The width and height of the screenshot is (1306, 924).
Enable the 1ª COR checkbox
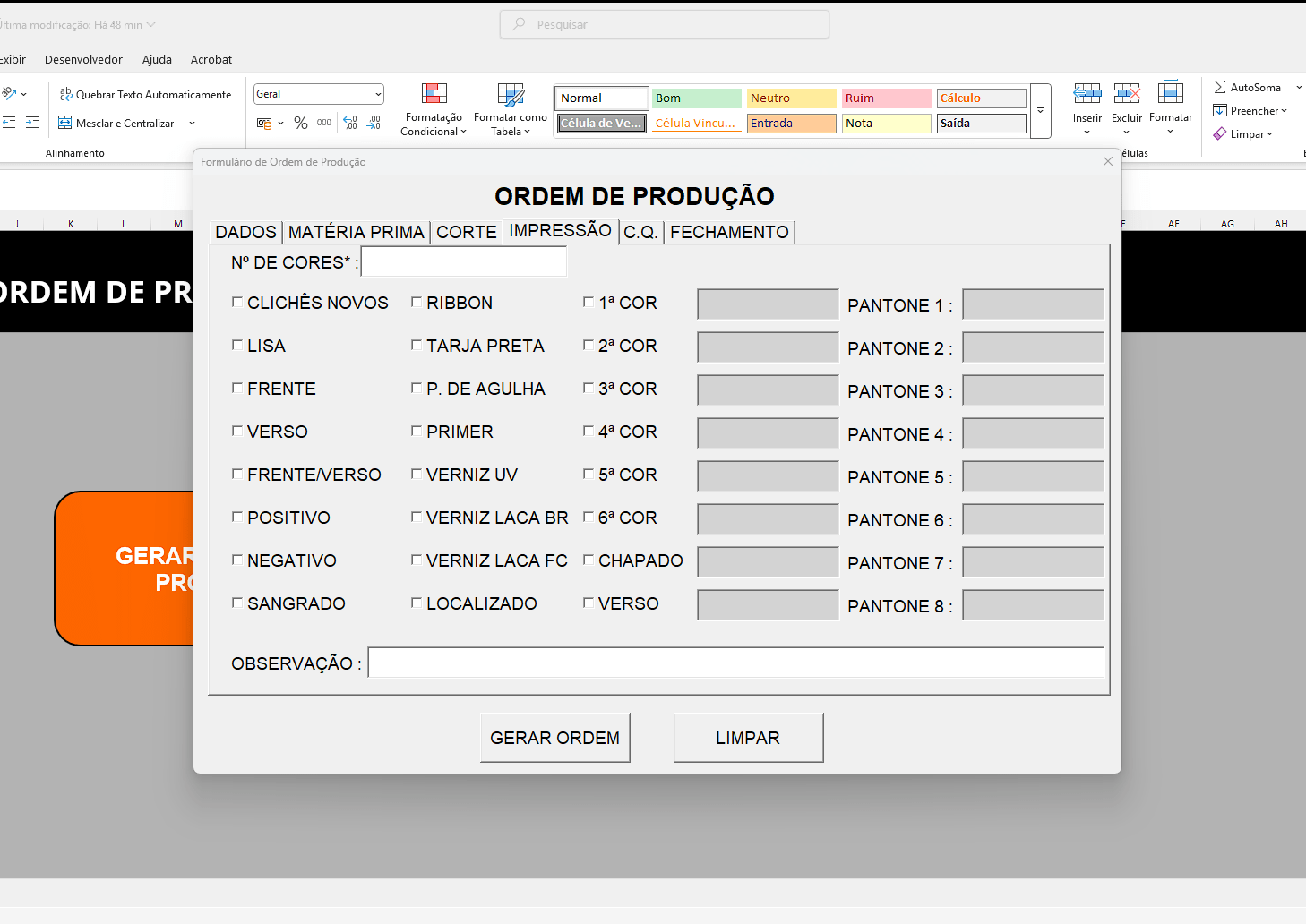(x=589, y=303)
